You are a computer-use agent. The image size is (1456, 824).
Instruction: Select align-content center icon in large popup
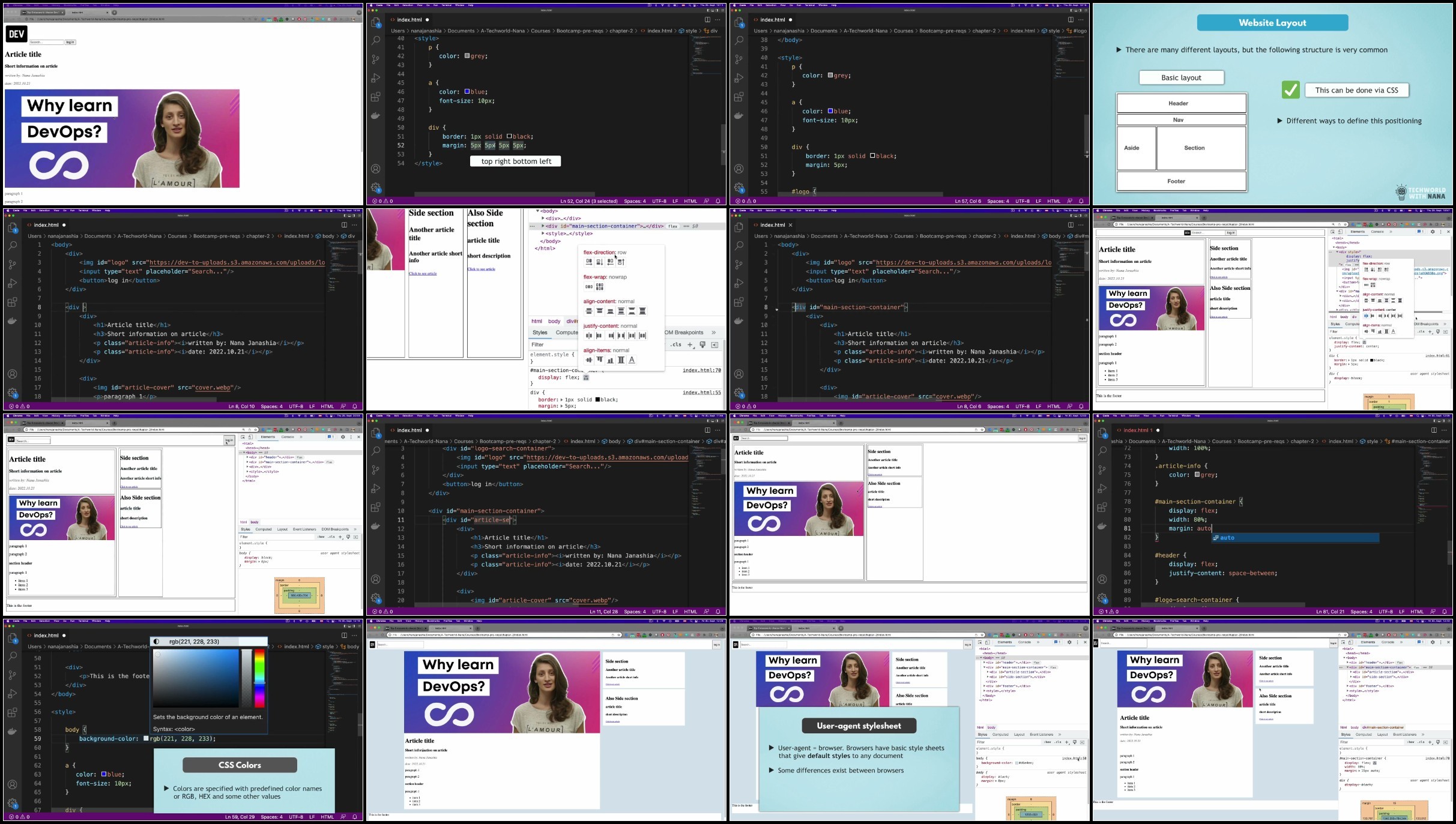click(x=588, y=311)
